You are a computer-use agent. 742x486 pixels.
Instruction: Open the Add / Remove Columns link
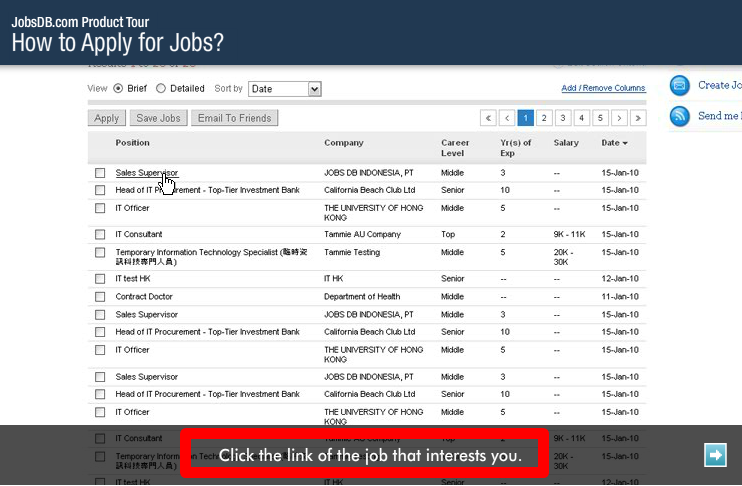pos(603,88)
